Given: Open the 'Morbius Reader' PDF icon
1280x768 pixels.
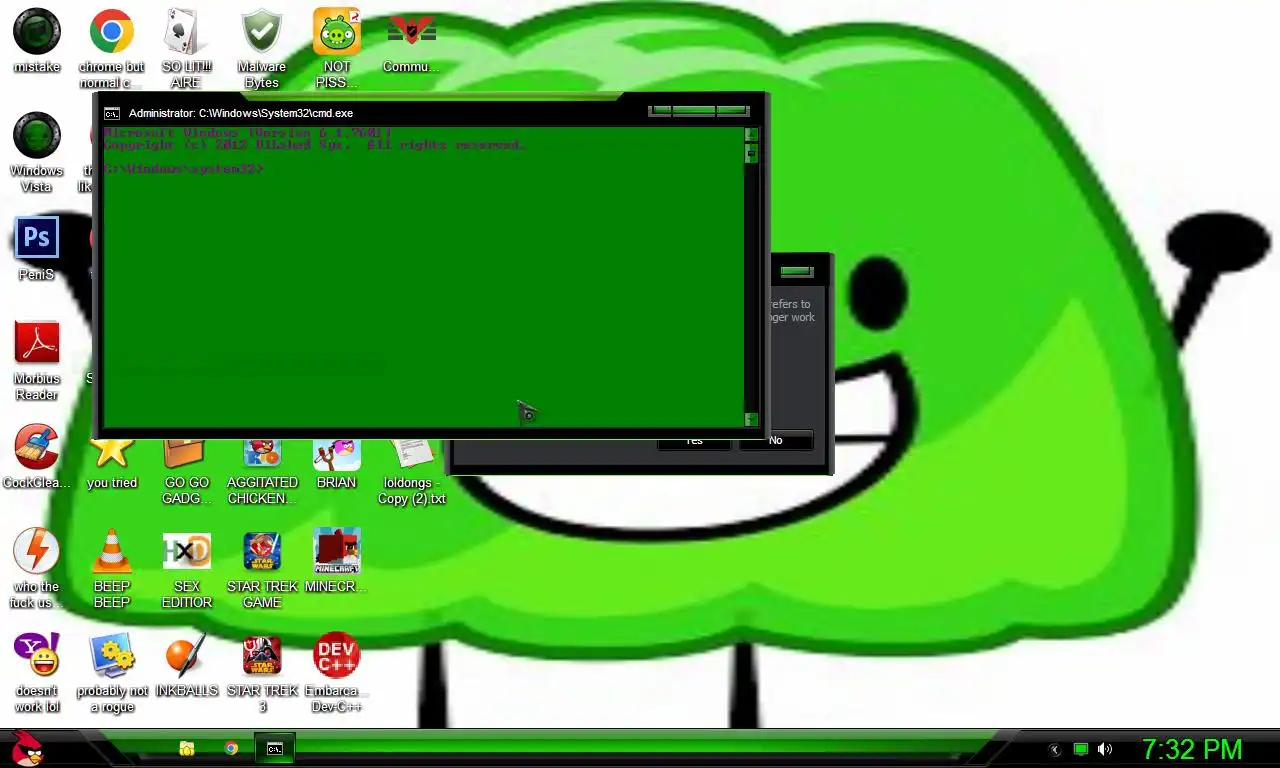Looking at the screenshot, I should click(37, 360).
